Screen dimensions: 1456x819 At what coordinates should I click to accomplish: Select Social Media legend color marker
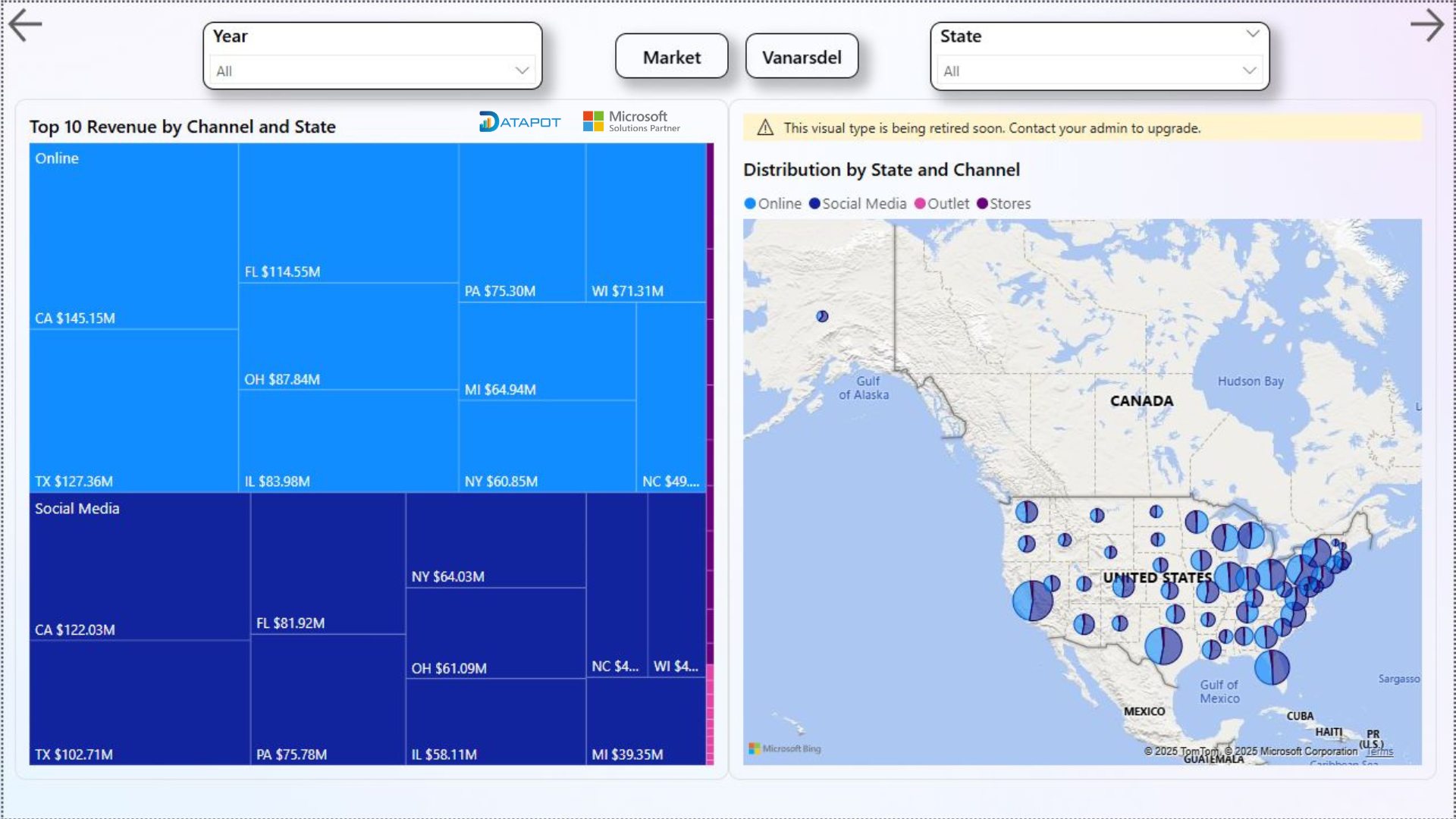(814, 203)
